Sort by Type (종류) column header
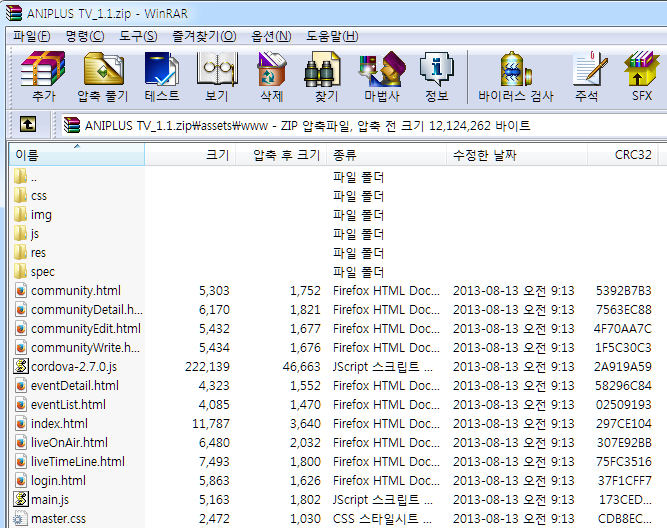The width and height of the screenshot is (667, 528). [386, 154]
